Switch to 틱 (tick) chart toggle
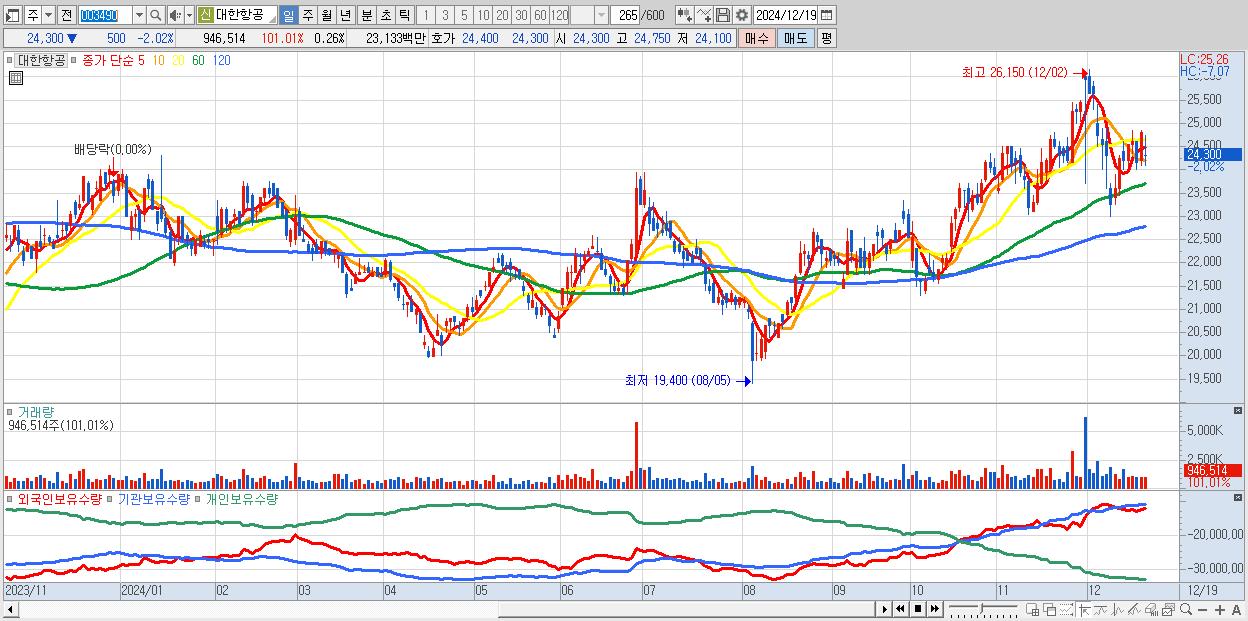Screen dimensions: 1248x621 [403, 15]
